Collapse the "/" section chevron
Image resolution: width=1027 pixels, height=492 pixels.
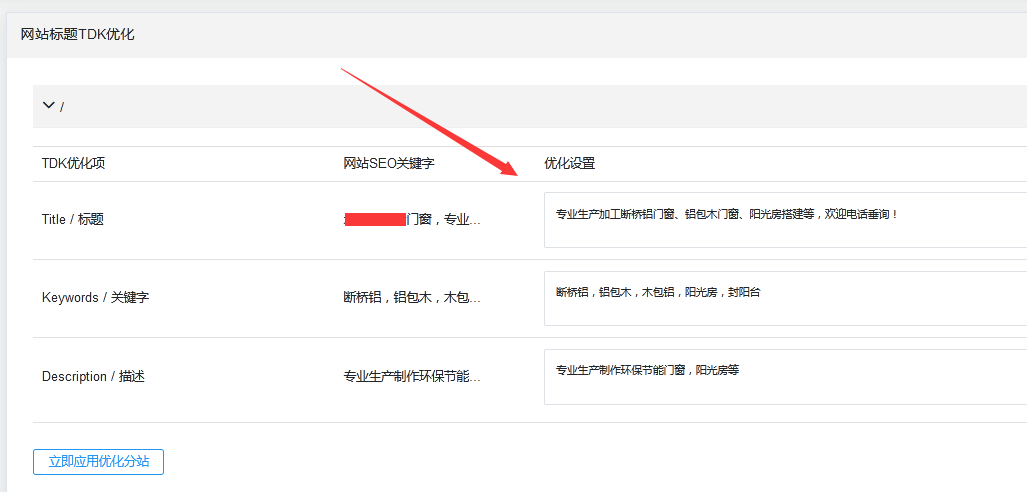(x=48, y=105)
